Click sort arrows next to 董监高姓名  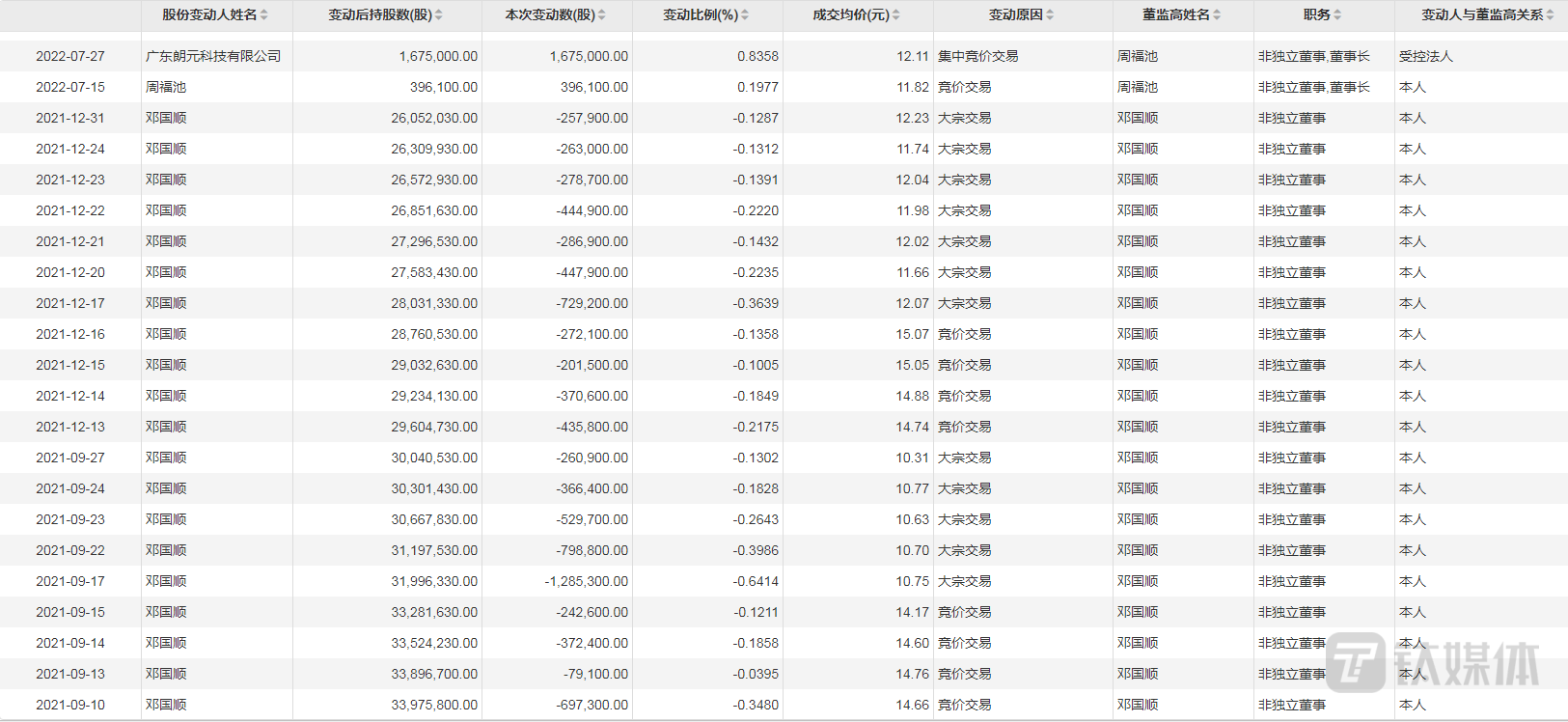pos(1217,15)
